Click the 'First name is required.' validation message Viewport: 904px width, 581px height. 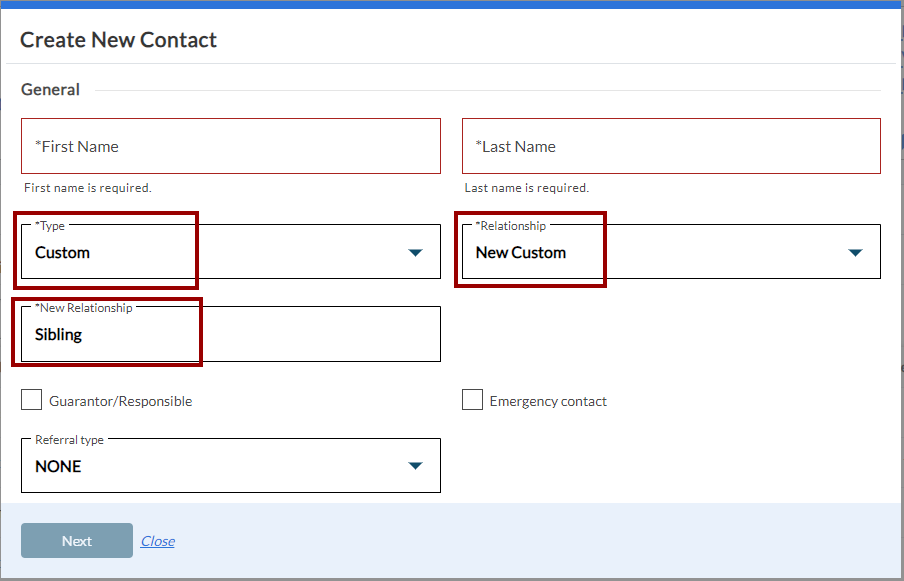pyautogui.click(x=88, y=188)
